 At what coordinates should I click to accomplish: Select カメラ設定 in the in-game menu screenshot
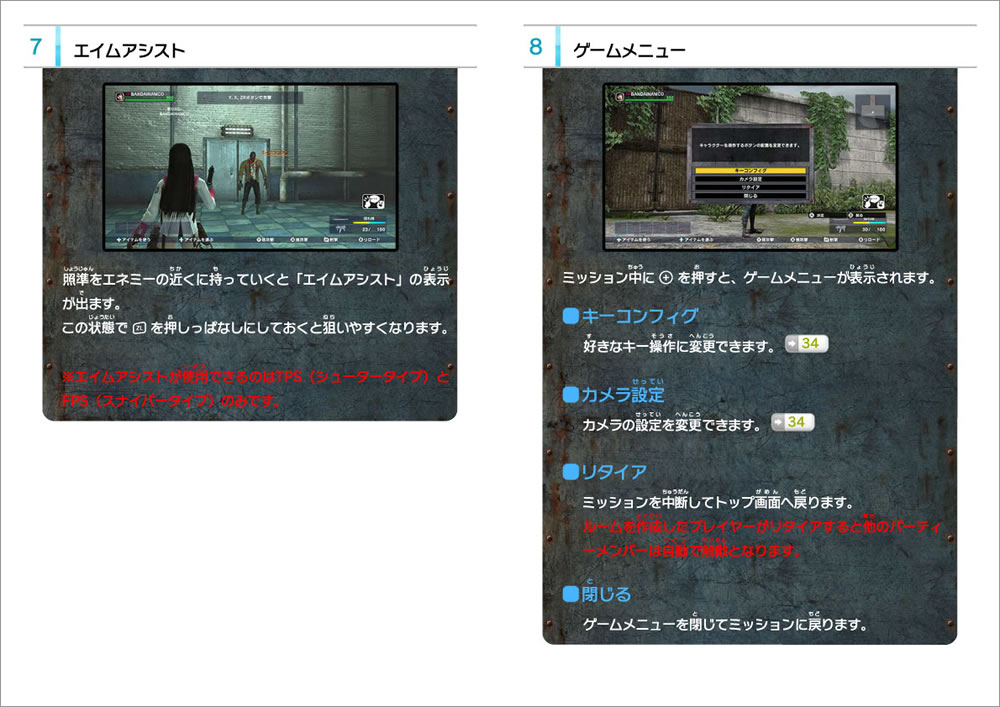751,179
